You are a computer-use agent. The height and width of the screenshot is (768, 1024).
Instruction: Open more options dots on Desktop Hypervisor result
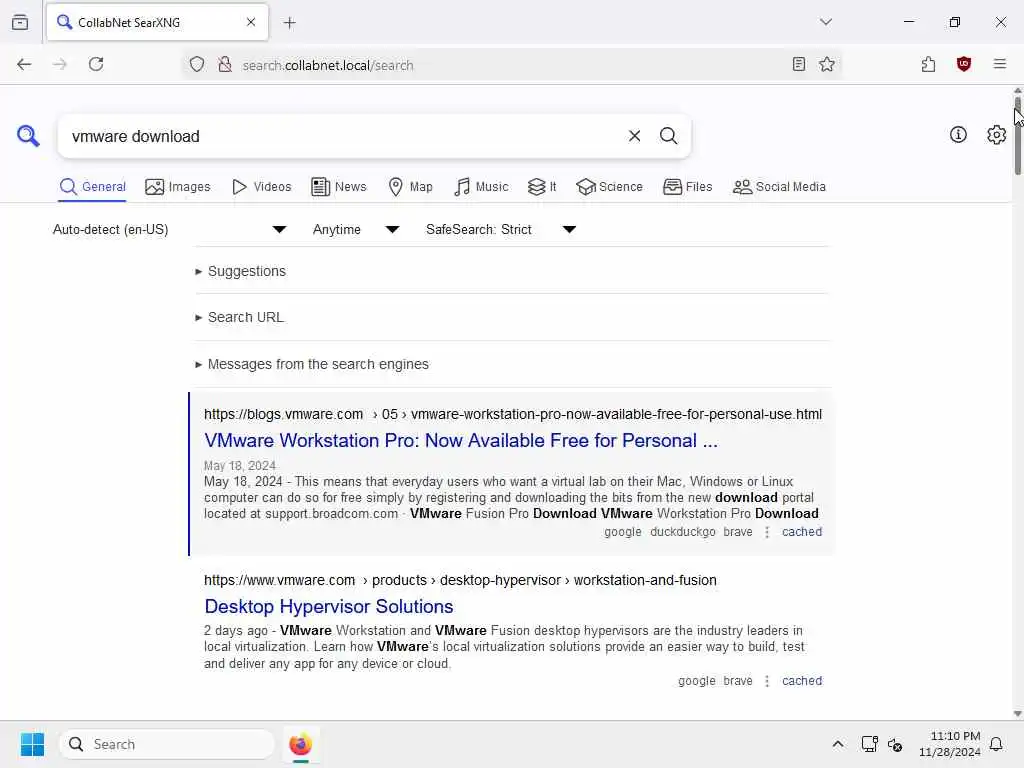tap(767, 681)
